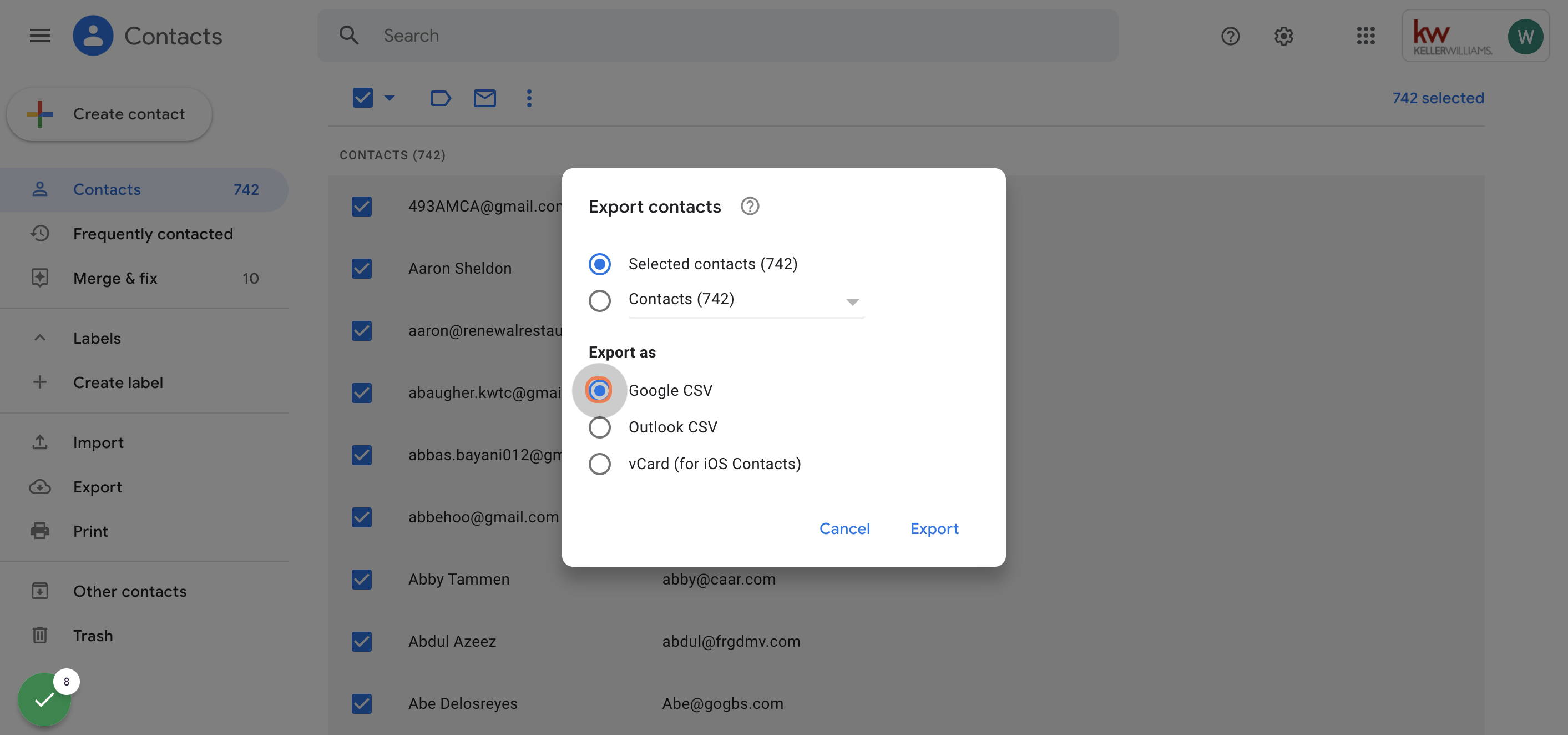Click the send email envelope icon

[484, 98]
